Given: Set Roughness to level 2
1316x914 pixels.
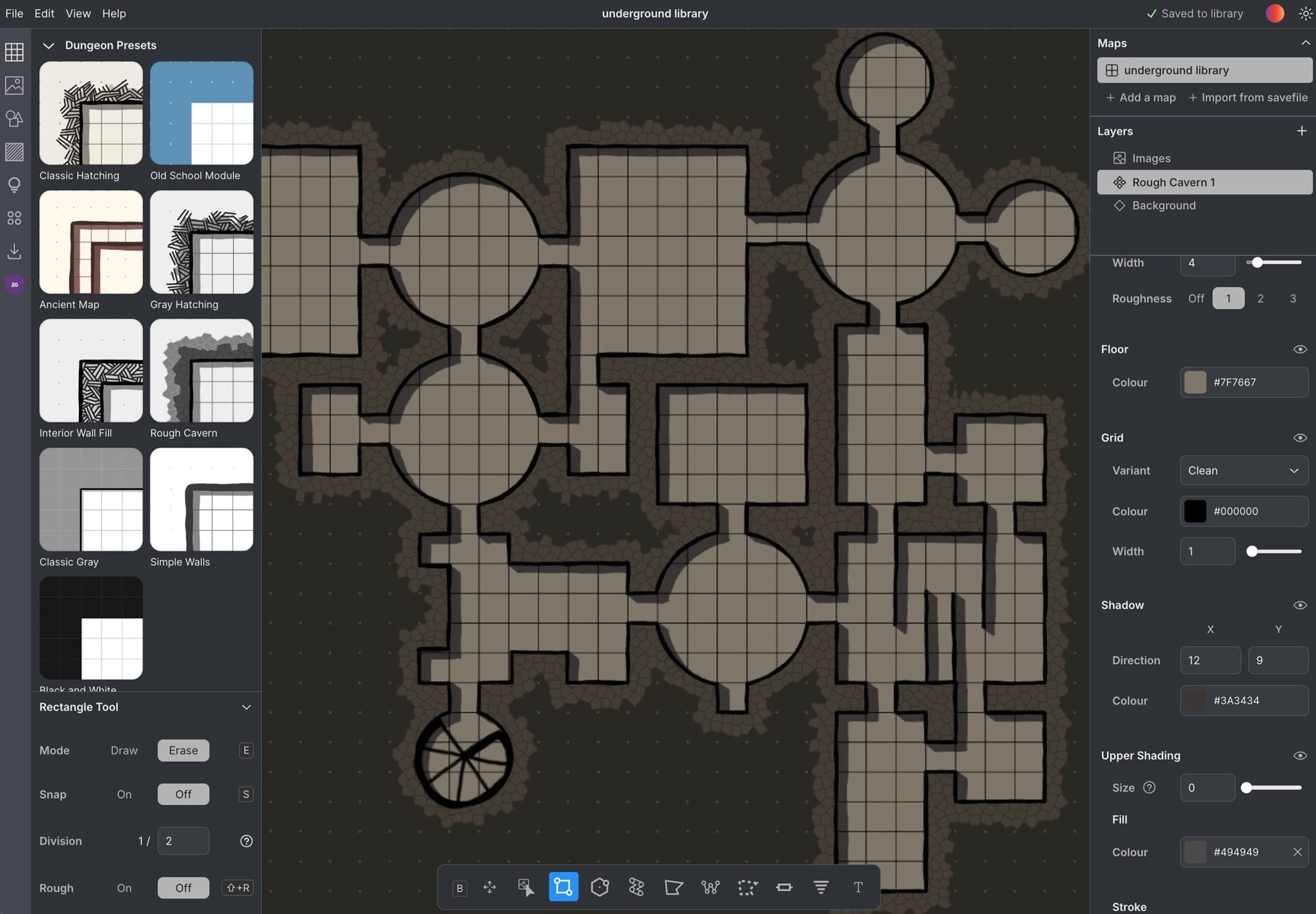Looking at the screenshot, I should click(1260, 299).
